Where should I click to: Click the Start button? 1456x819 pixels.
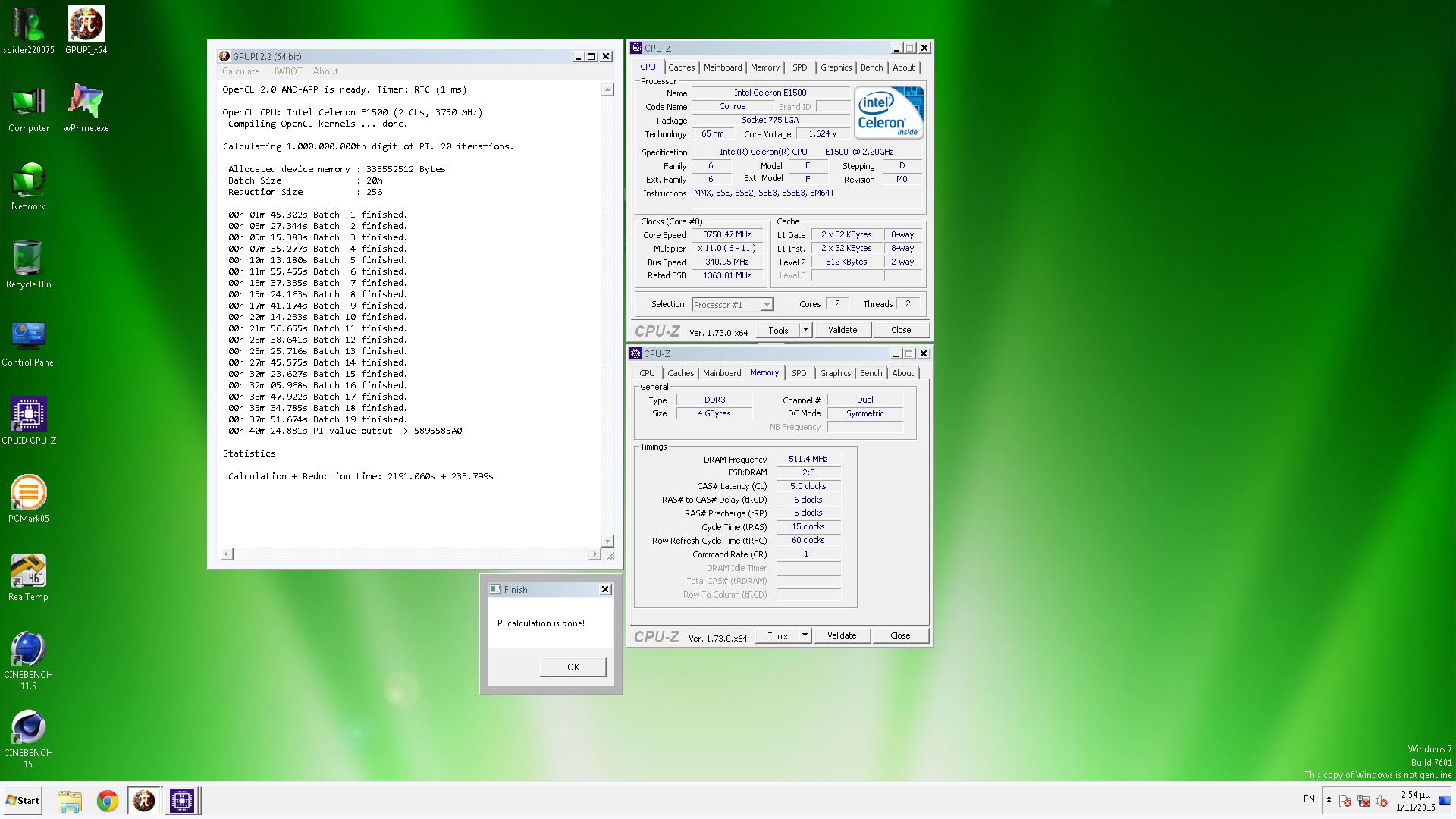click(23, 801)
